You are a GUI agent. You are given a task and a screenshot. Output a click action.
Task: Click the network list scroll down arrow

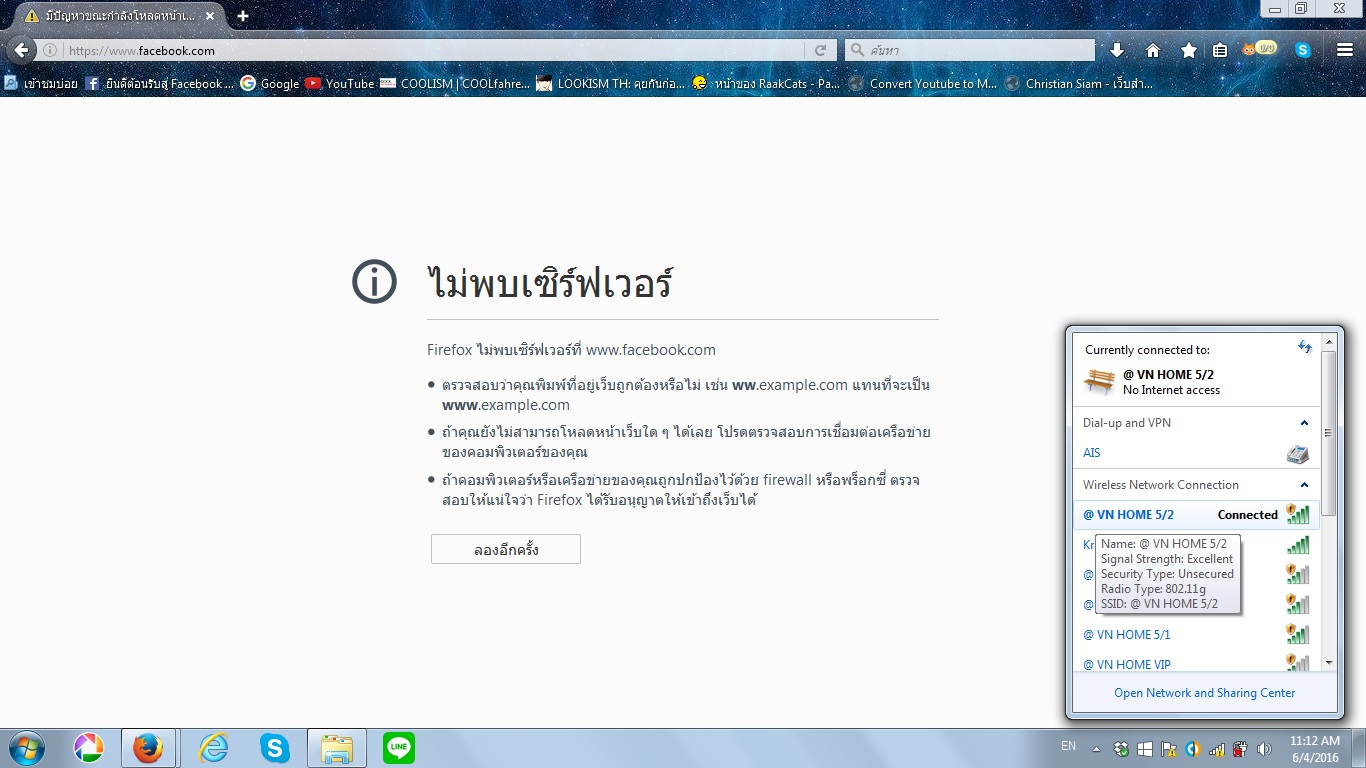click(1329, 663)
